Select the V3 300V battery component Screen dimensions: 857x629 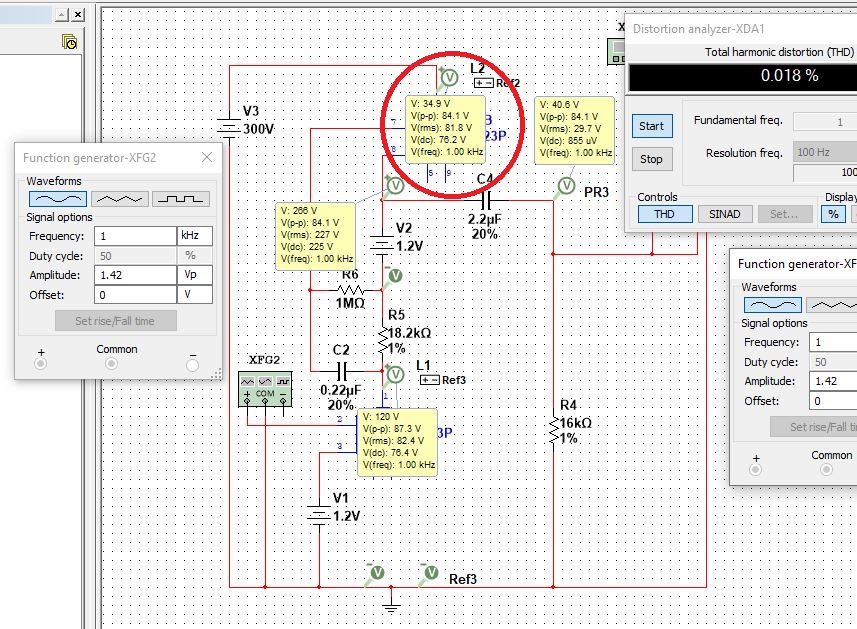pos(228,128)
